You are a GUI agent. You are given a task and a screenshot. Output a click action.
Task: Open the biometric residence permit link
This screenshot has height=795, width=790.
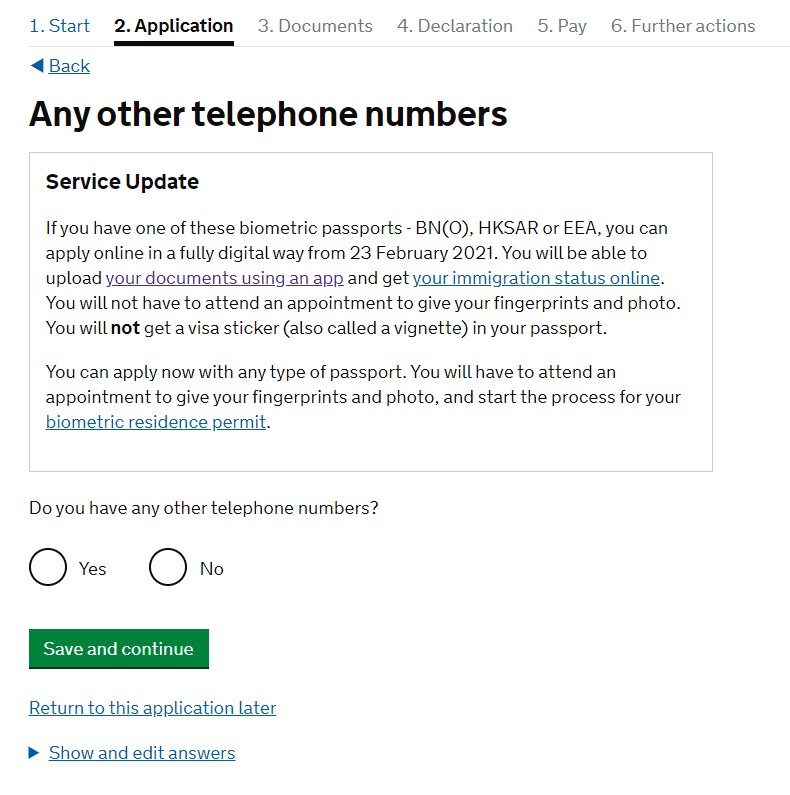(x=156, y=422)
